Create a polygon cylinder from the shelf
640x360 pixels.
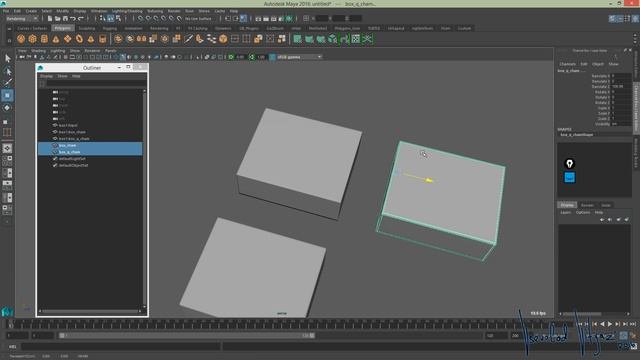coord(44,39)
